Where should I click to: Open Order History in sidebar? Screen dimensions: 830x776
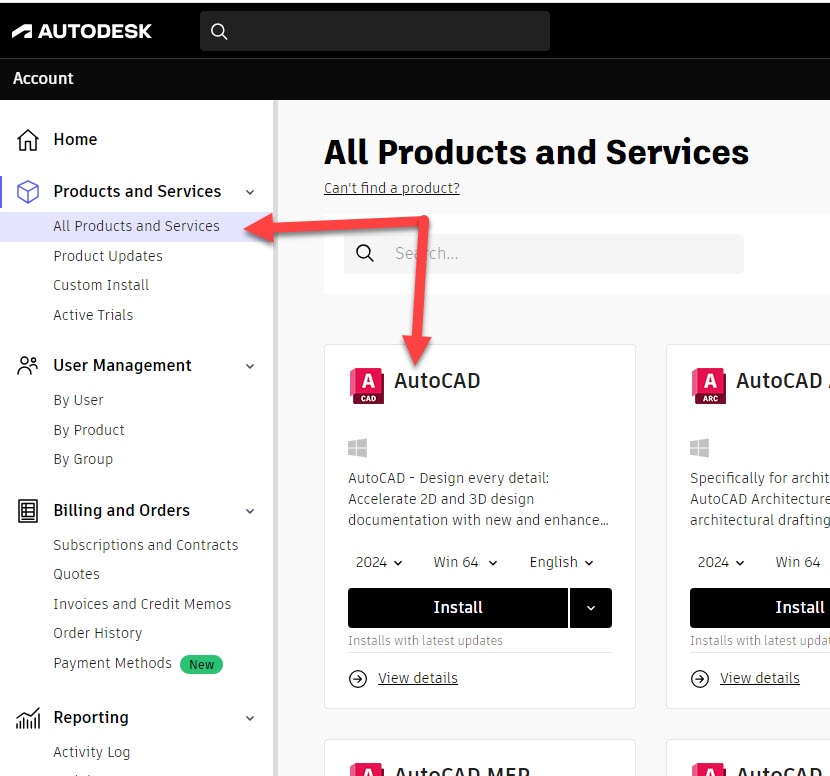97,633
